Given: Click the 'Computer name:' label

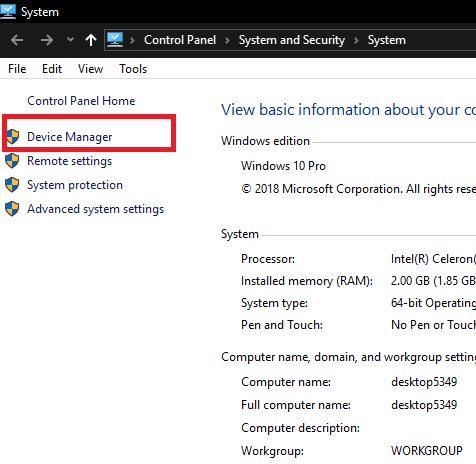Looking at the screenshot, I should click(x=286, y=382).
